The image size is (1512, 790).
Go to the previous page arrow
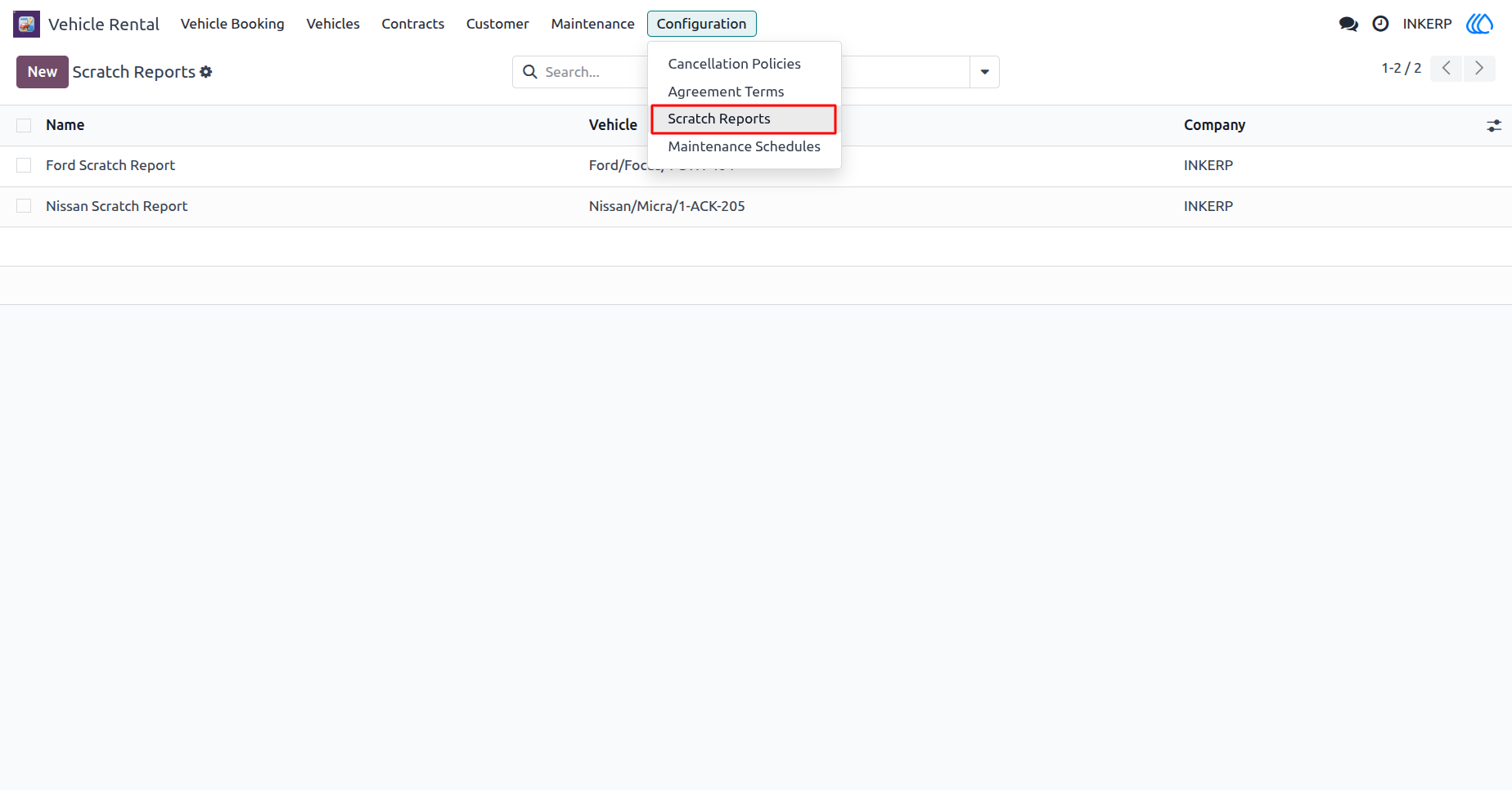coord(1447,68)
